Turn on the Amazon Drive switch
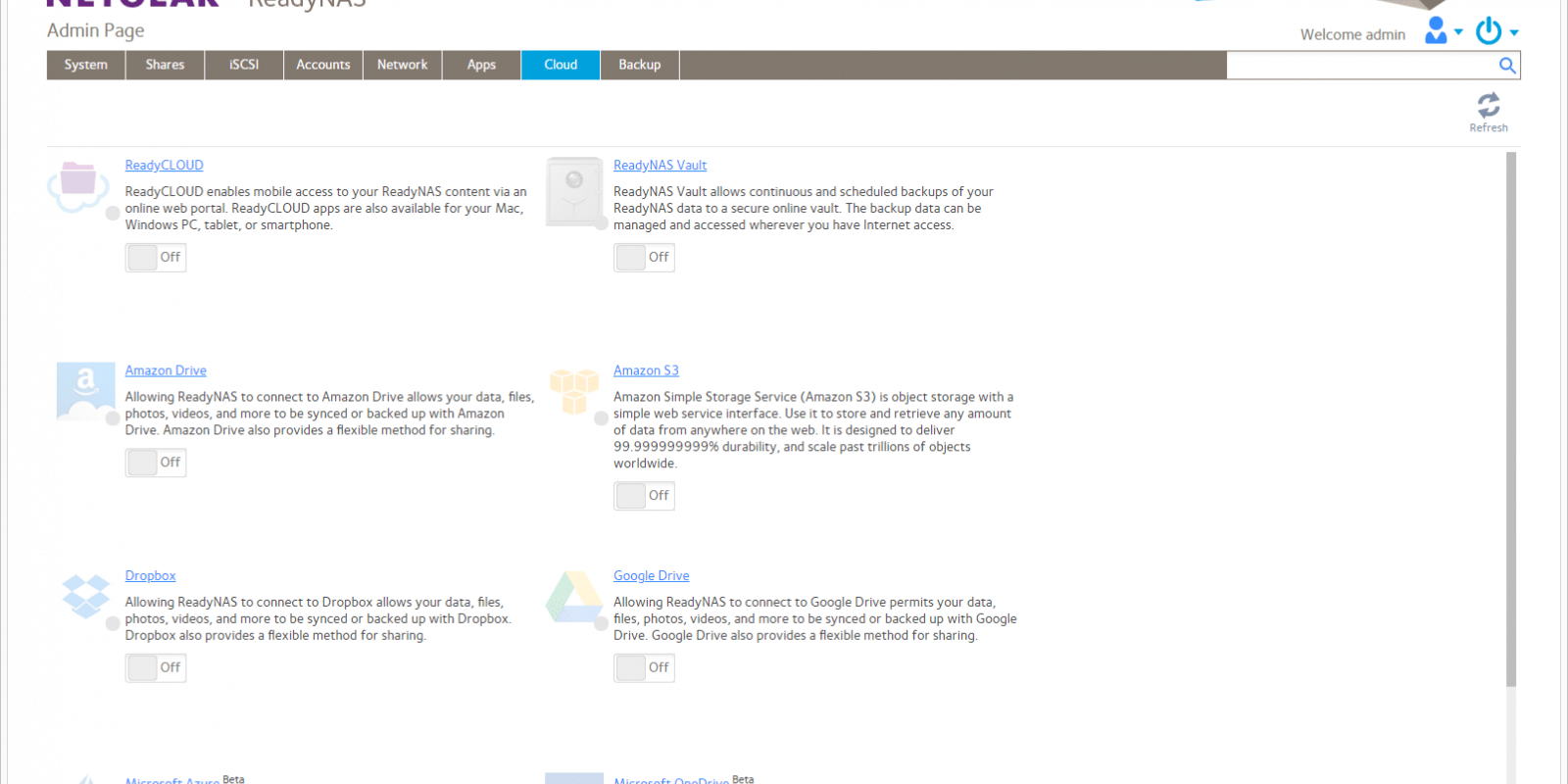 (156, 463)
